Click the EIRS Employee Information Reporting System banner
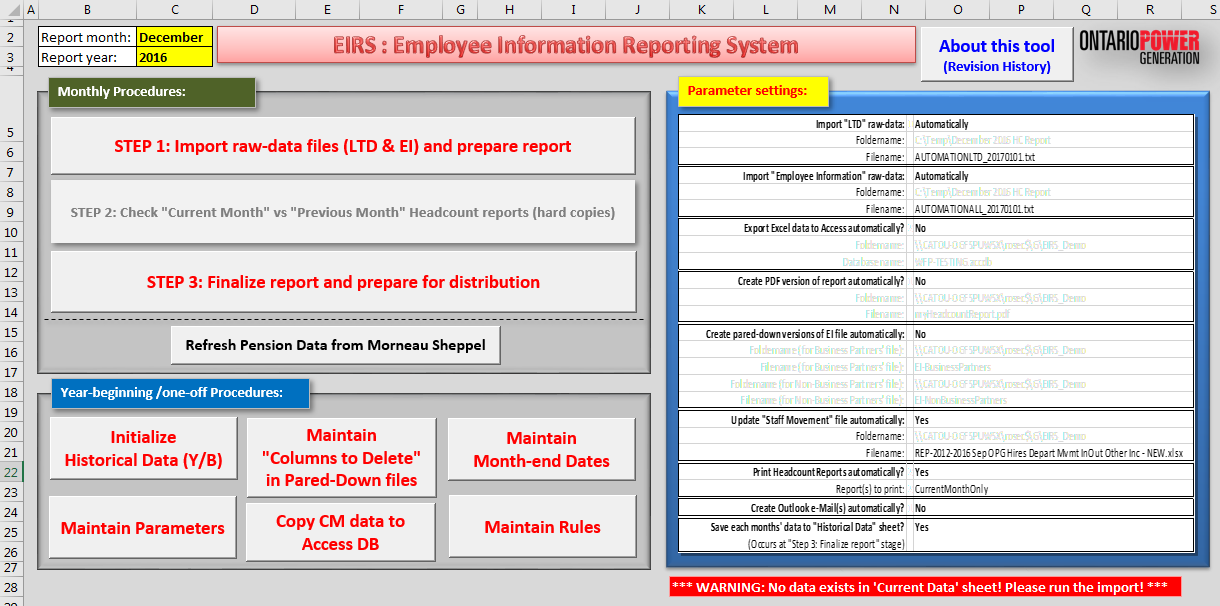This screenshot has width=1220, height=606. pyautogui.click(x=566, y=46)
